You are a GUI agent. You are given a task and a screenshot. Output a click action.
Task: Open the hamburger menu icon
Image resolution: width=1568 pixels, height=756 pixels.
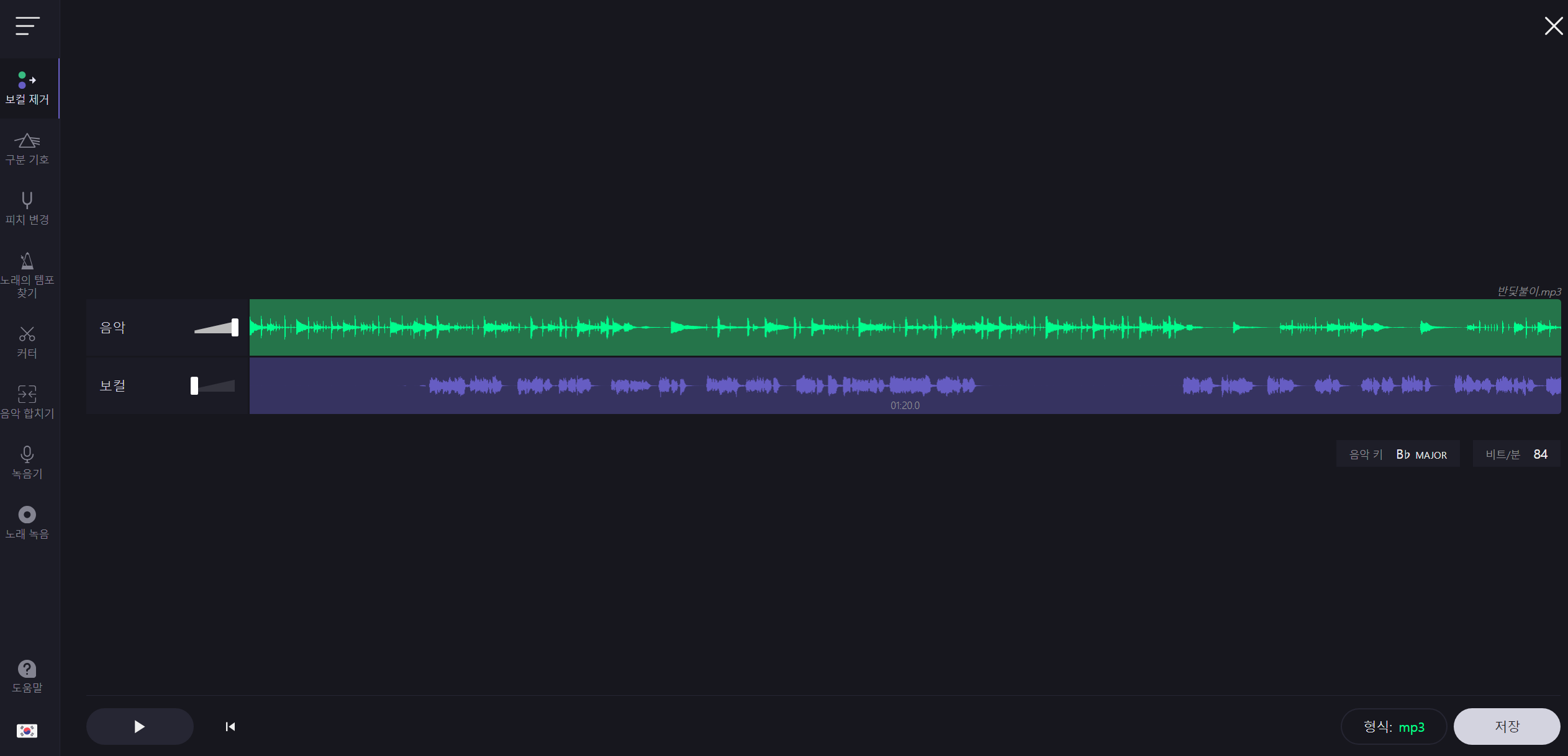[27, 26]
